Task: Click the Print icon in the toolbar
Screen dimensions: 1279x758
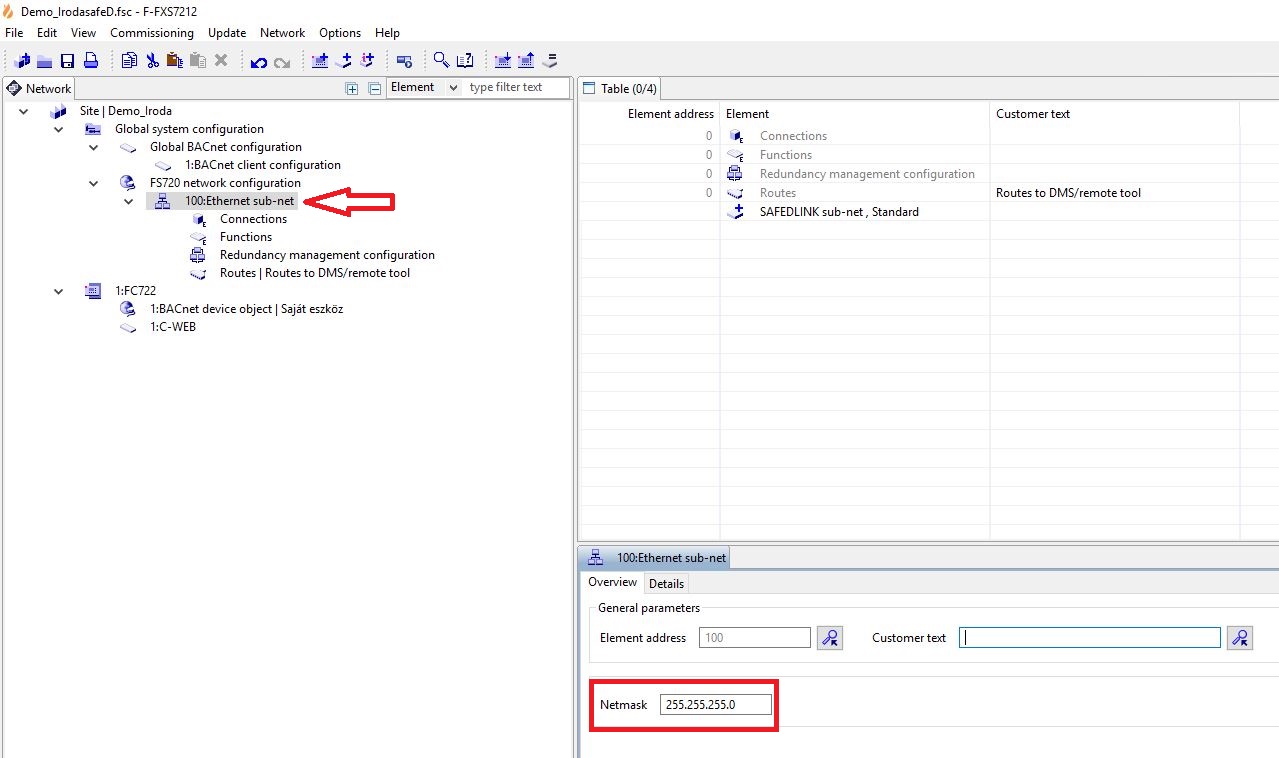Action: [90, 61]
